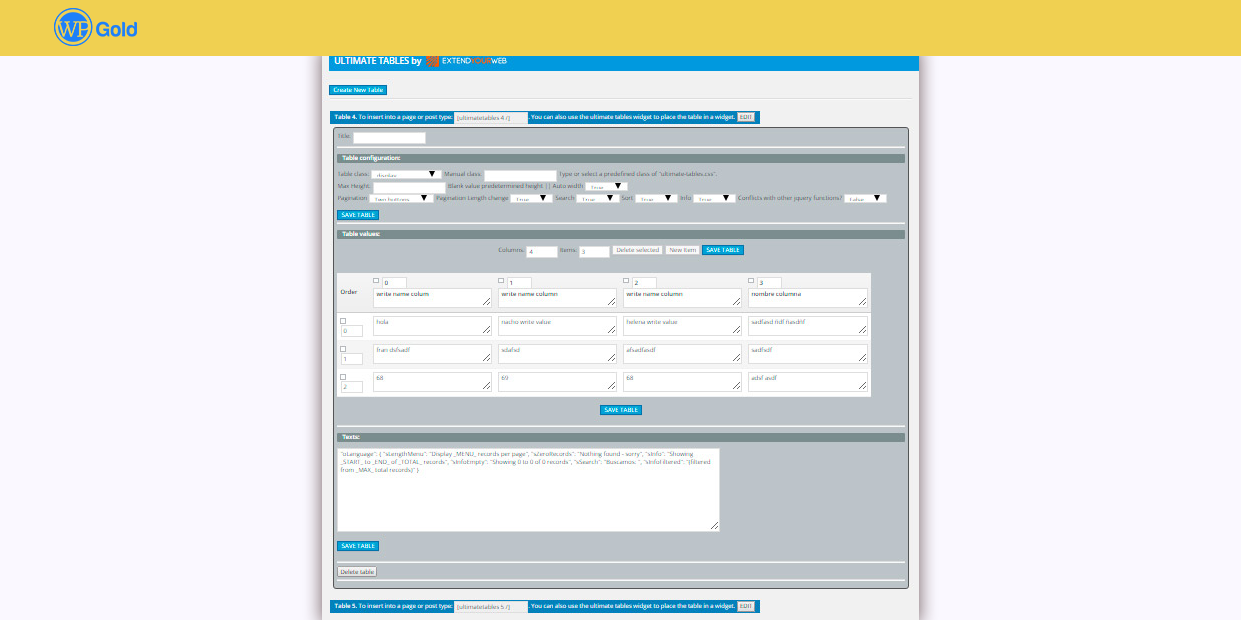1241x620 pixels.
Task: Click the Delete selected button
Action: pos(637,250)
